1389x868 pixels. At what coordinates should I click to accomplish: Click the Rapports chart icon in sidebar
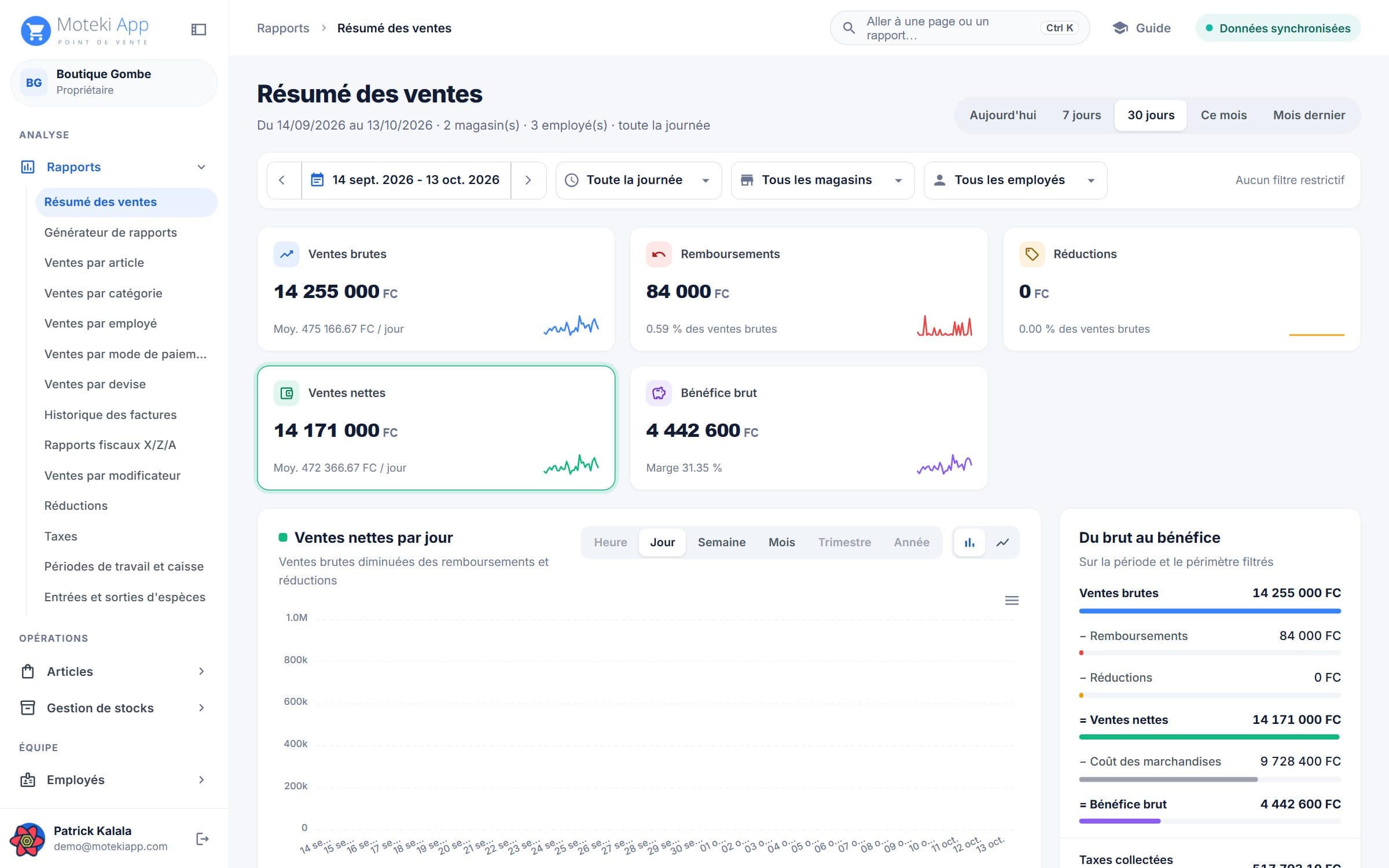pos(27,167)
